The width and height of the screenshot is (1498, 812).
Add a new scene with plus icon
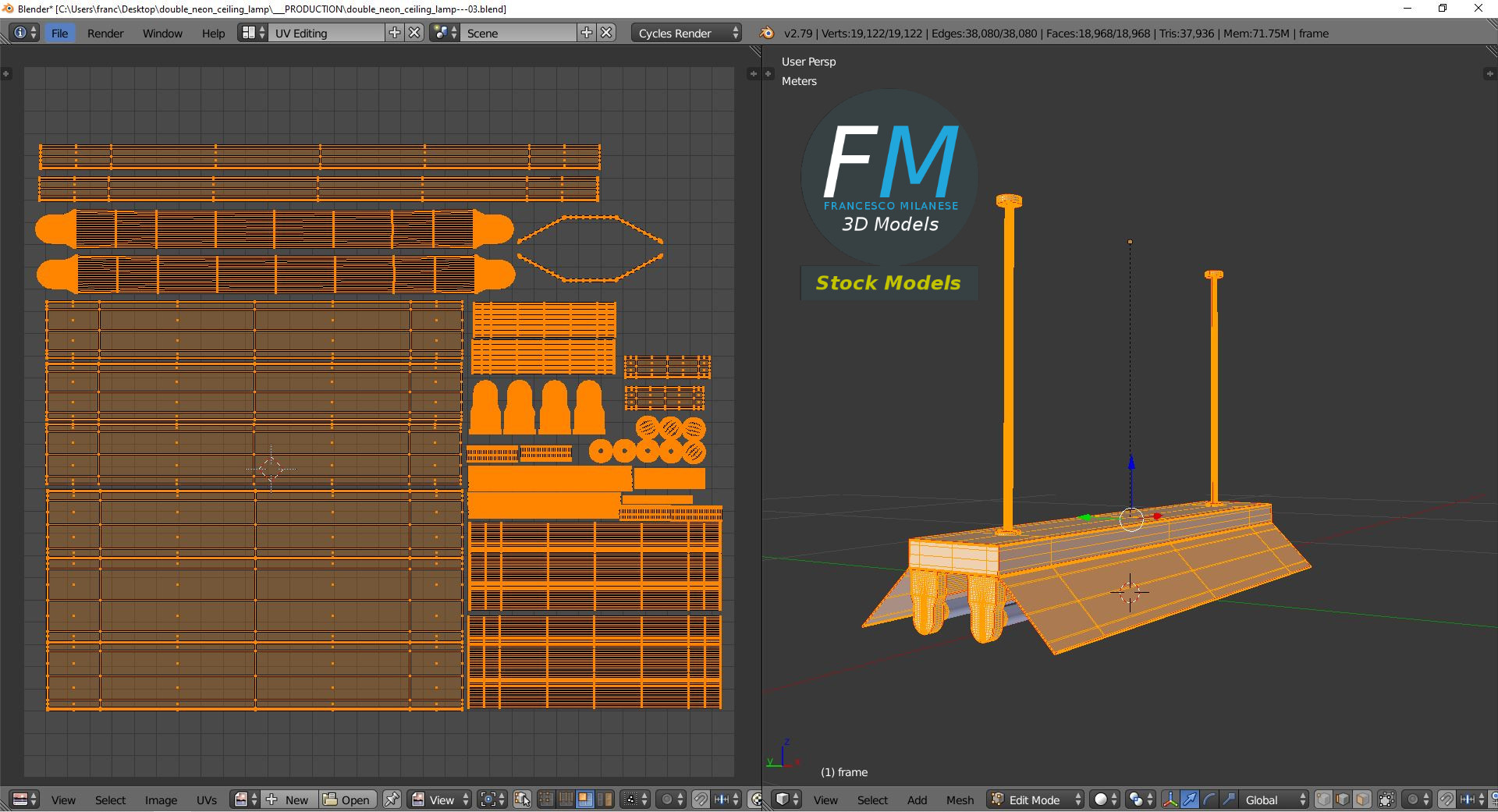click(587, 33)
